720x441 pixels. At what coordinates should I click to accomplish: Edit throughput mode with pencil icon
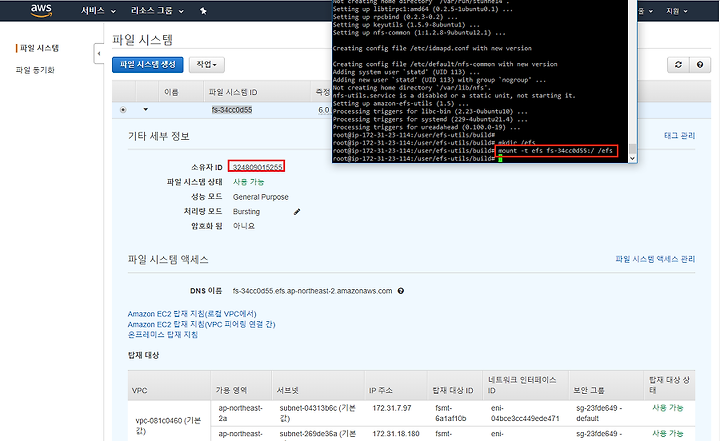tap(297, 212)
